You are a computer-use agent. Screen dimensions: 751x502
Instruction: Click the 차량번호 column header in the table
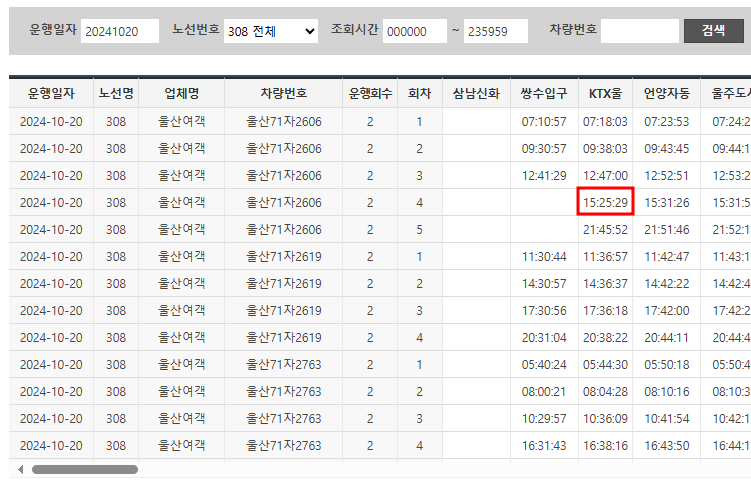click(x=283, y=94)
